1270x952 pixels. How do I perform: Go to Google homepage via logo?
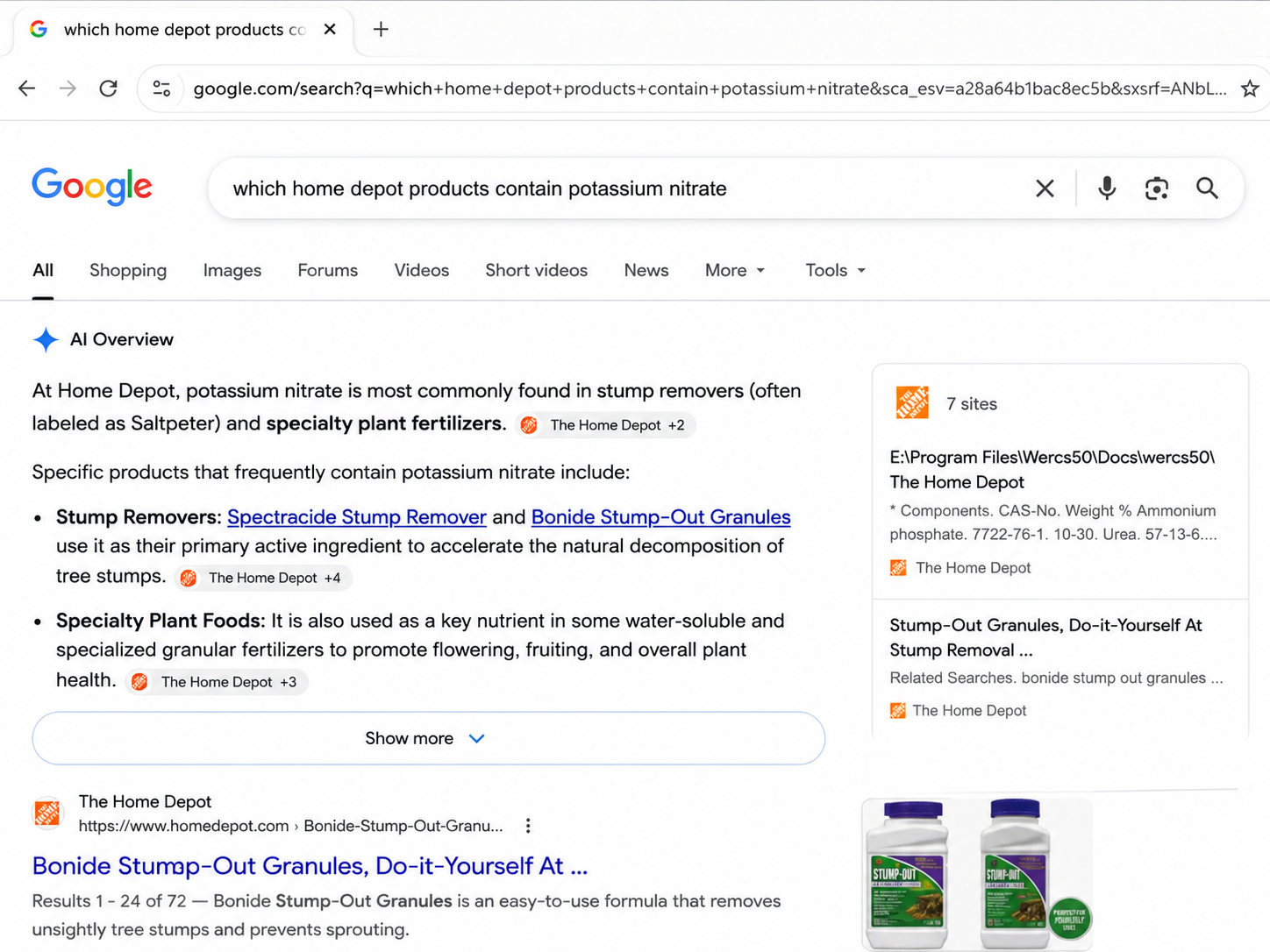(x=92, y=186)
